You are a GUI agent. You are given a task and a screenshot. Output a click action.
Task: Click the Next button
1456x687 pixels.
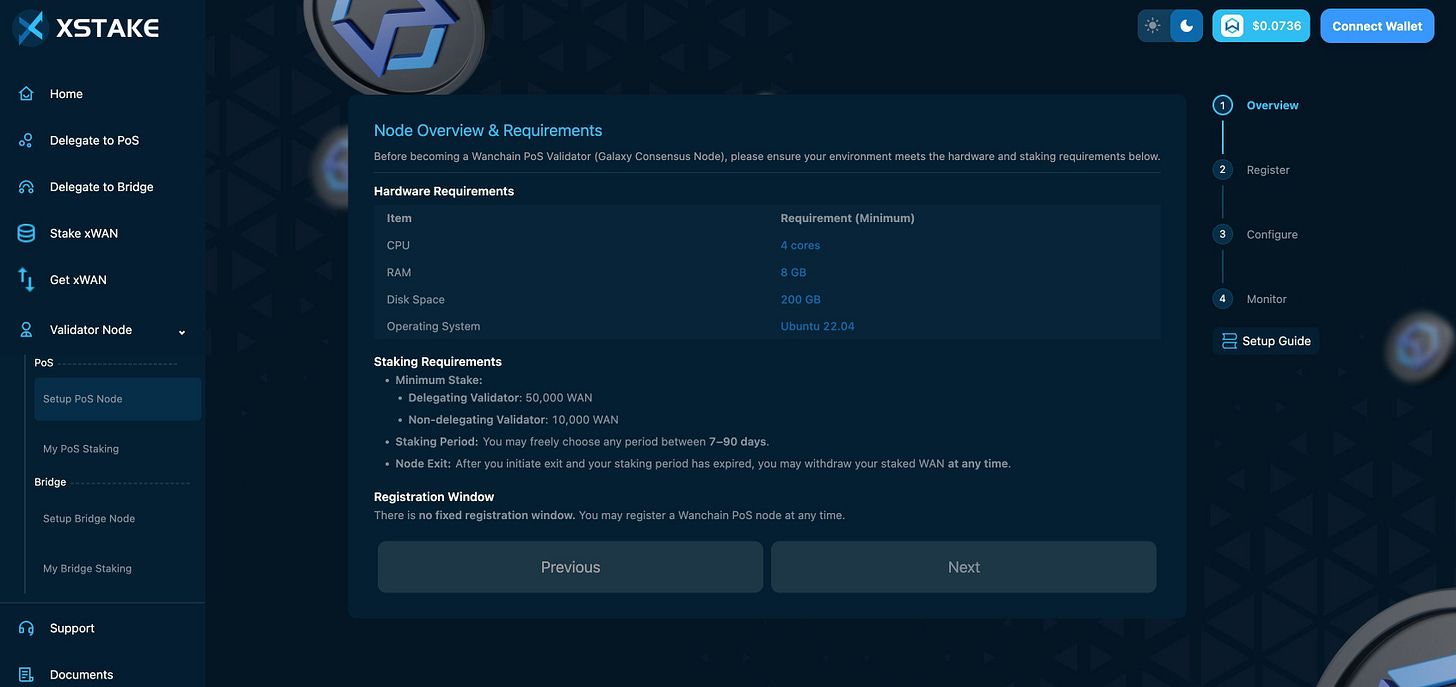click(963, 567)
